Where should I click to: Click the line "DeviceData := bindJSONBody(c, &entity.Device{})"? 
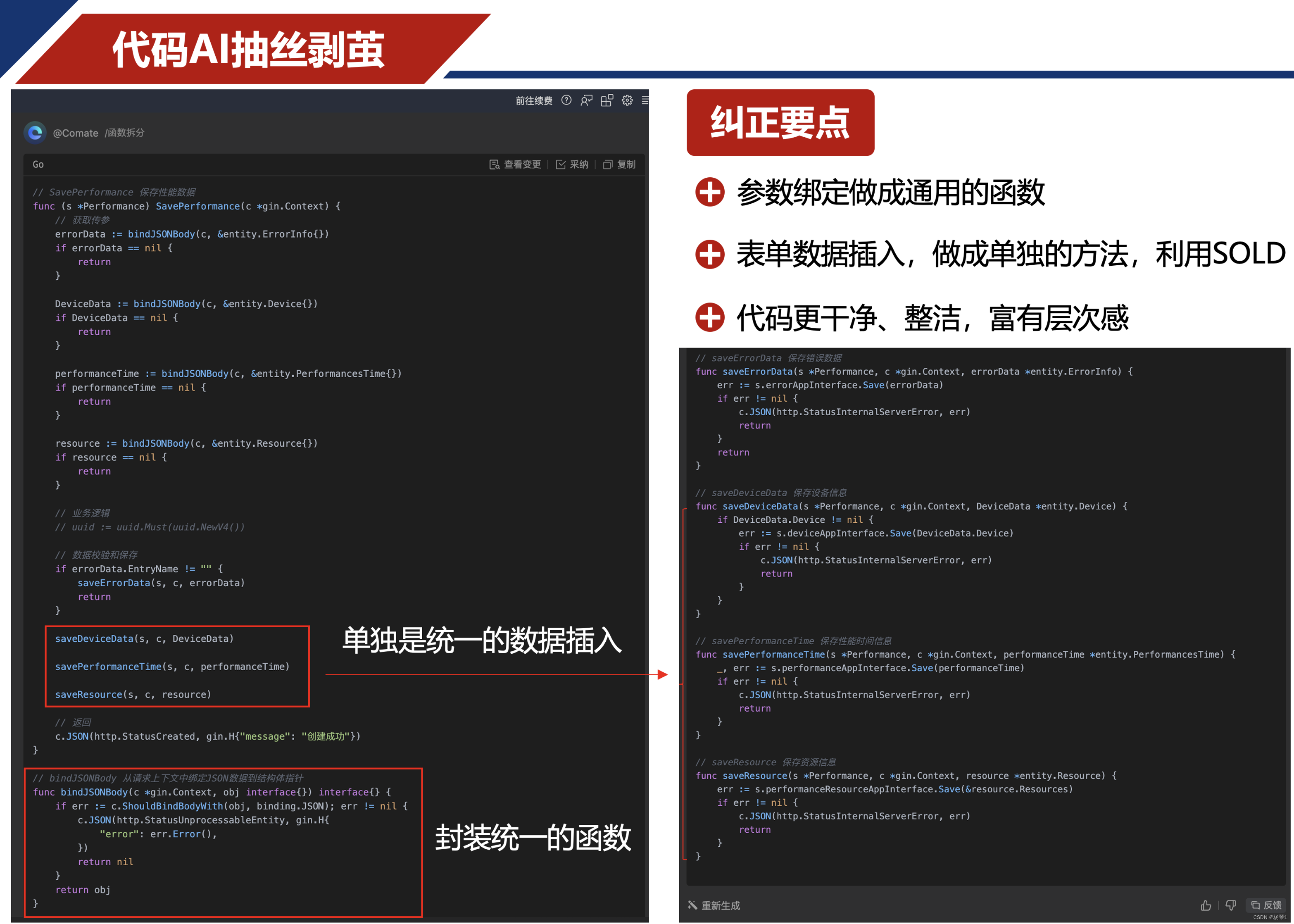pos(186,304)
